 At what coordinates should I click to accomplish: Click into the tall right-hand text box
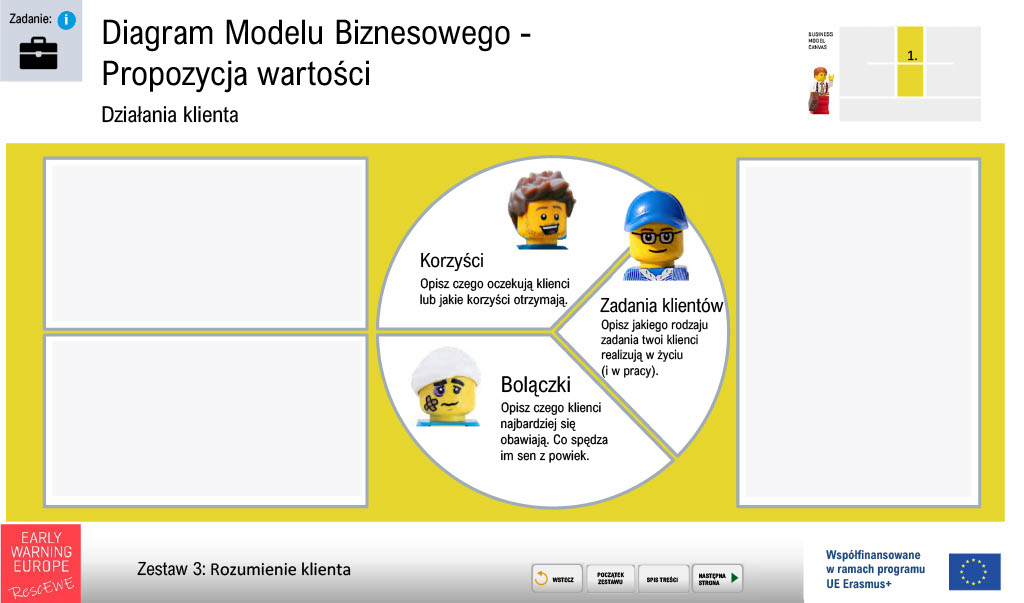[x=859, y=333]
